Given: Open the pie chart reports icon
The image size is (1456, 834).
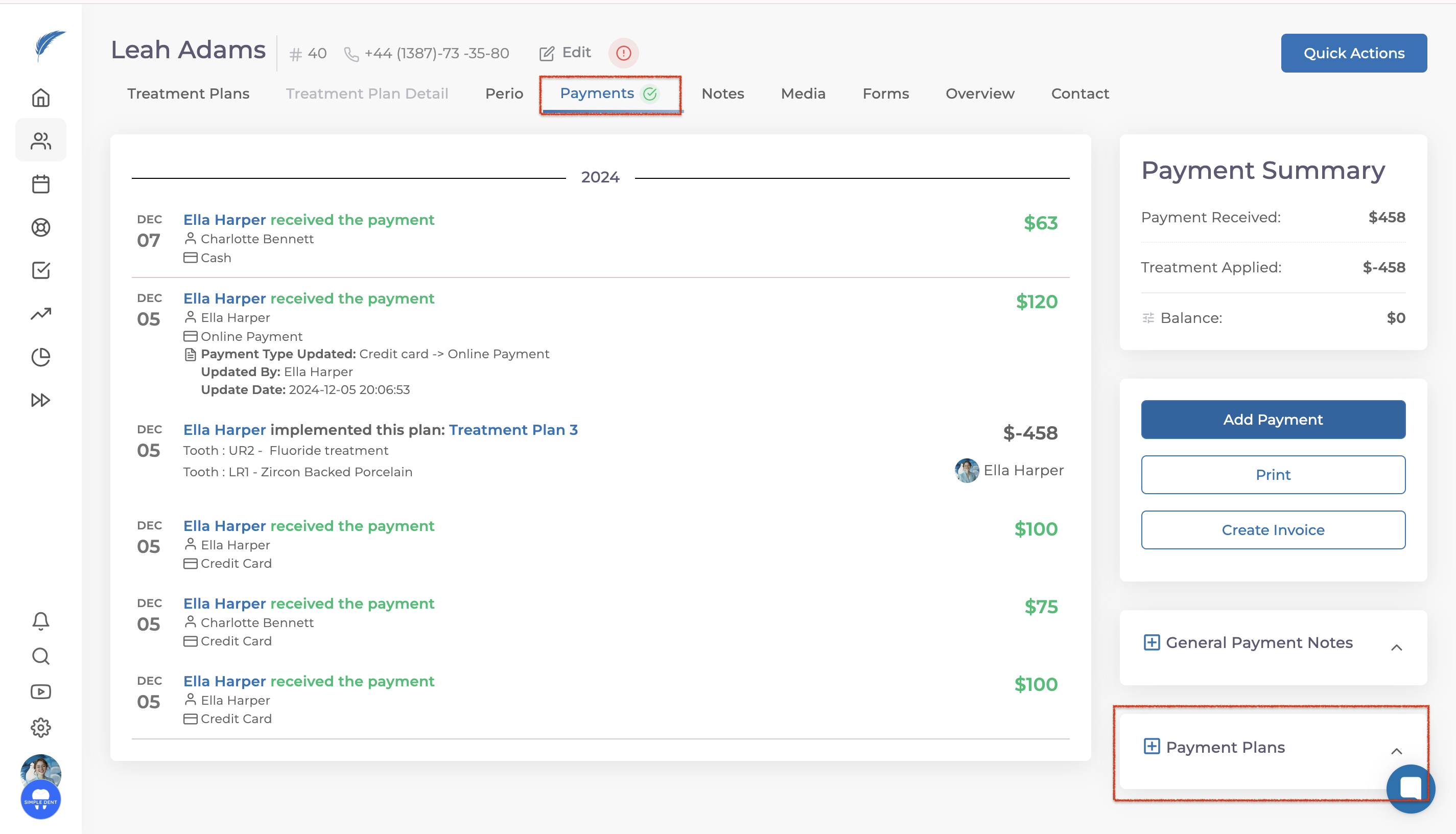Looking at the screenshot, I should coord(41,357).
